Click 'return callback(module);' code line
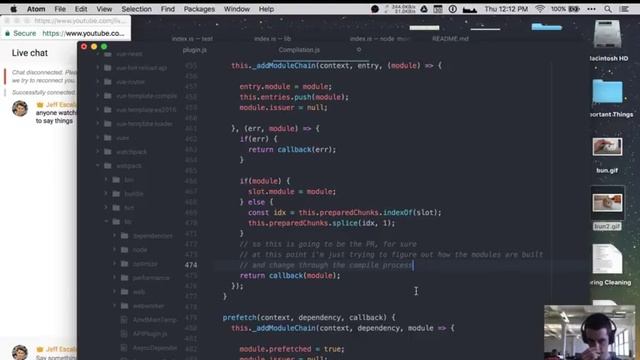This screenshot has width=640, height=360. [290, 276]
